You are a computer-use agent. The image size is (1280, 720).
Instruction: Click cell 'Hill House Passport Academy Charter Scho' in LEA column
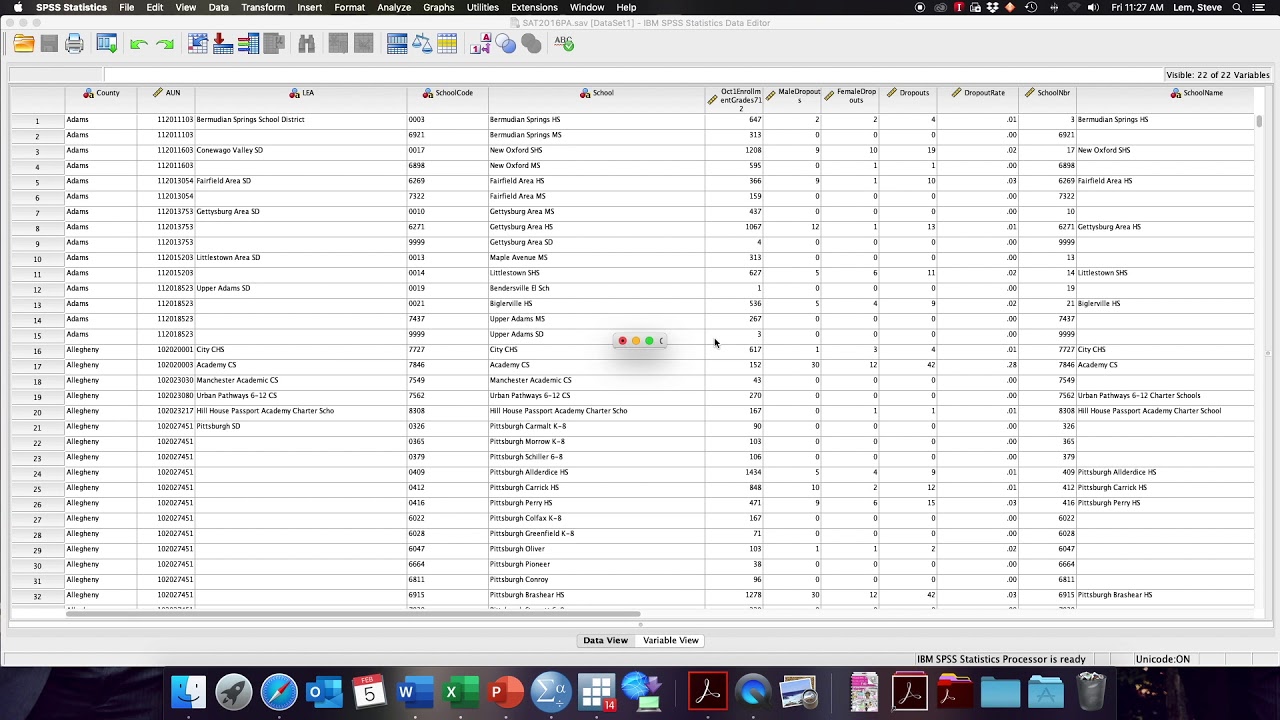300,411
